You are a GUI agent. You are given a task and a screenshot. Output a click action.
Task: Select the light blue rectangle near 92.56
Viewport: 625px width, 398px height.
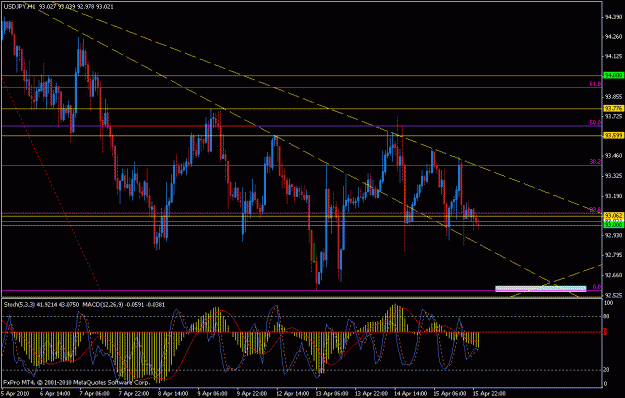(x=540, y=288)
